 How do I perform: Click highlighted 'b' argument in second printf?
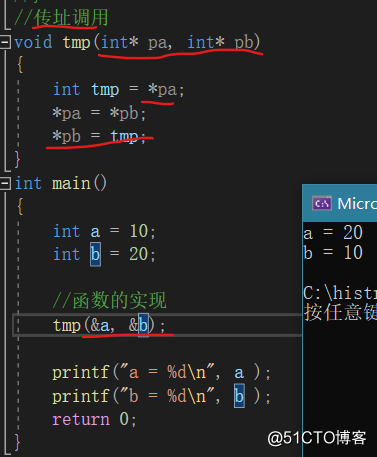pyautogui.click(x=239, y=396)
